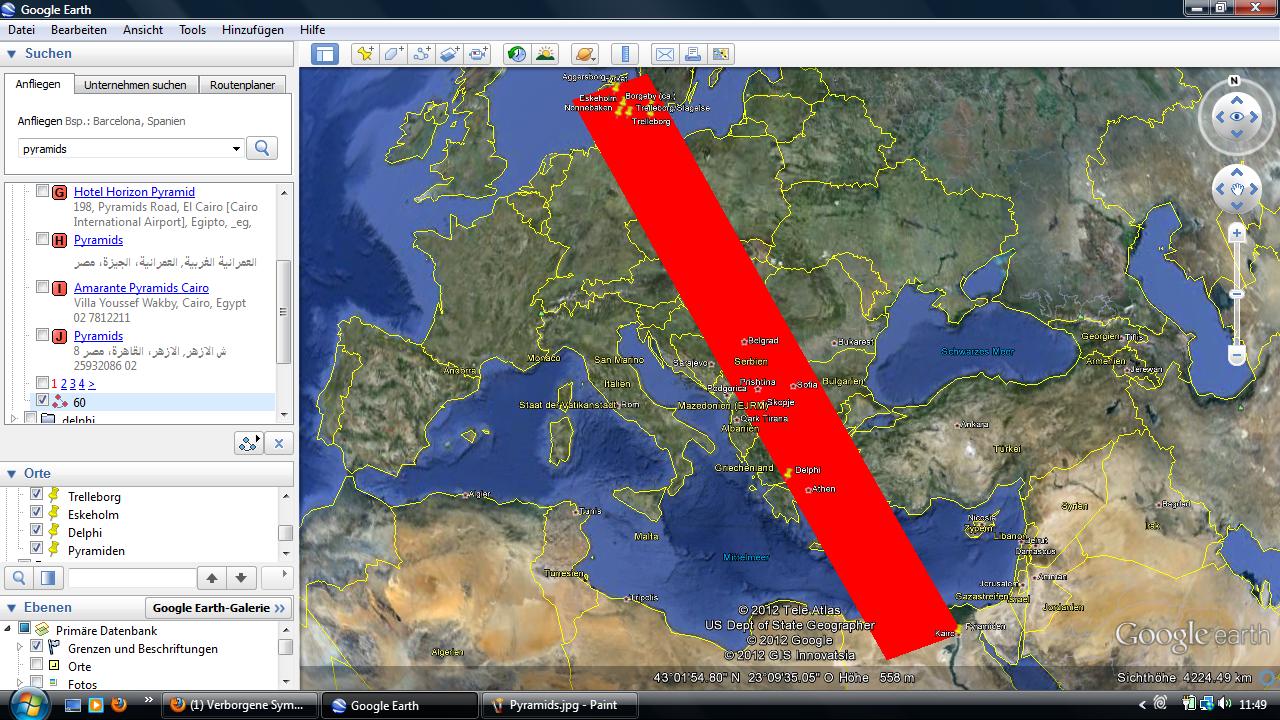The image size is (1280, 720).
Task: Zoom out with the minus button
Action: pyautogui.click(x=1237, y=355)
